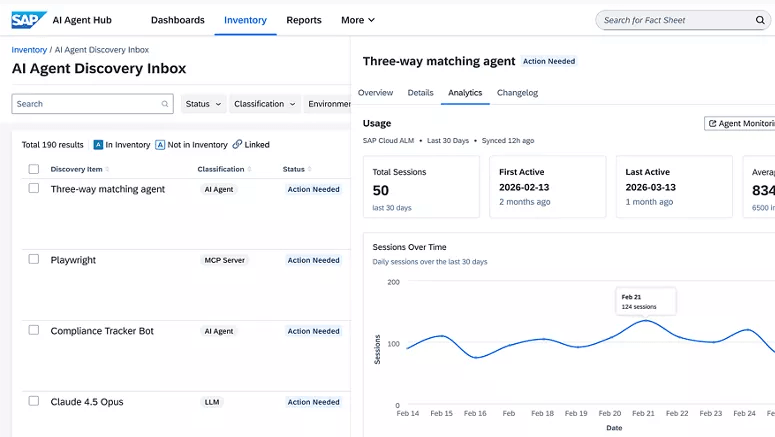Click the In Inventory legend icon
The height and width of the screenshot is (437, 775).
[98, 145]
